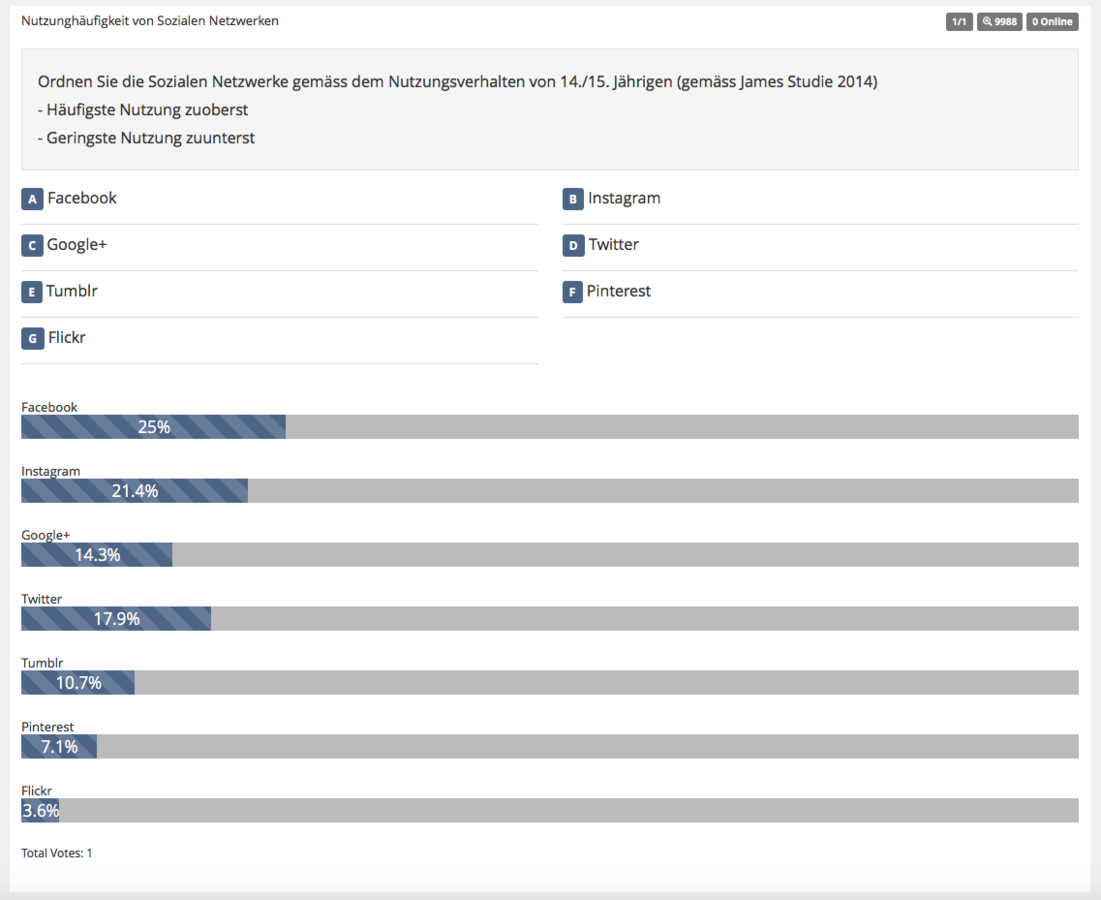Click the Google+ 14.3% result bar

pos(97,555)
